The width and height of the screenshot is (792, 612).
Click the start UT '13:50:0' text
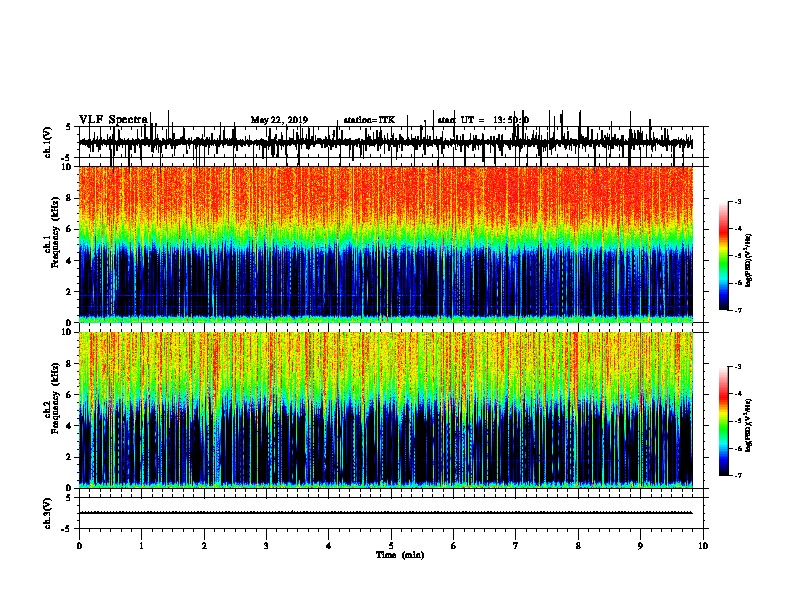coord(511,120)
